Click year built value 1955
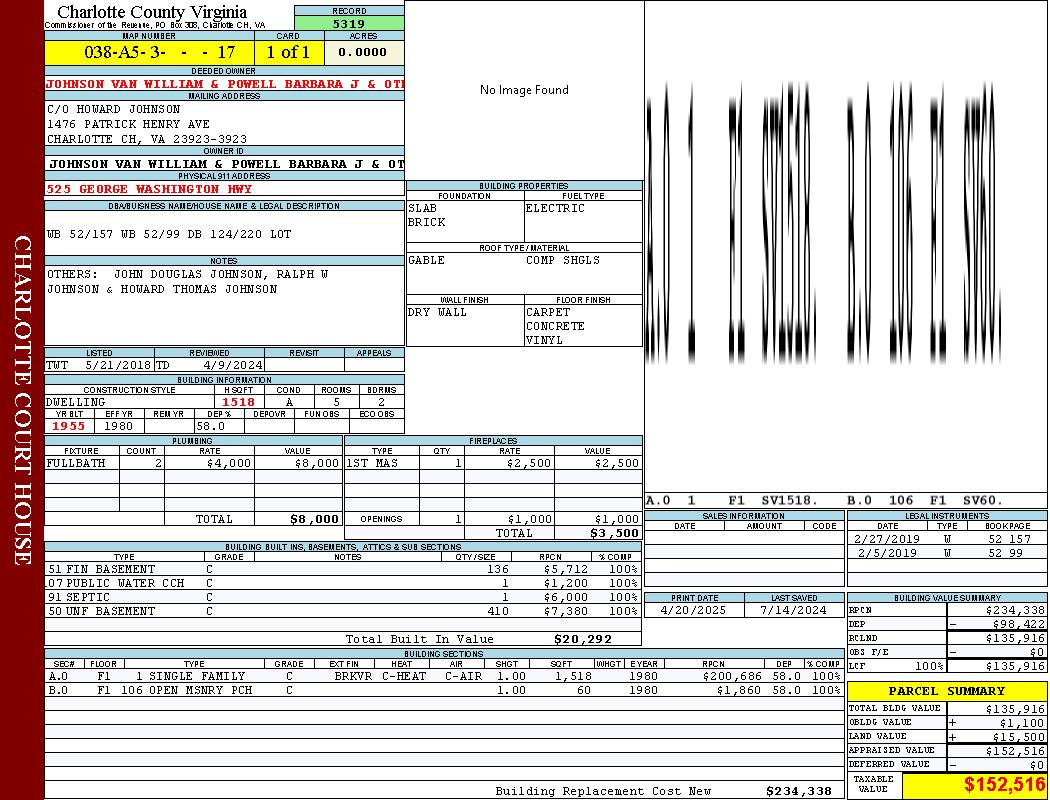1050x800 pixels. click(69, 426)
